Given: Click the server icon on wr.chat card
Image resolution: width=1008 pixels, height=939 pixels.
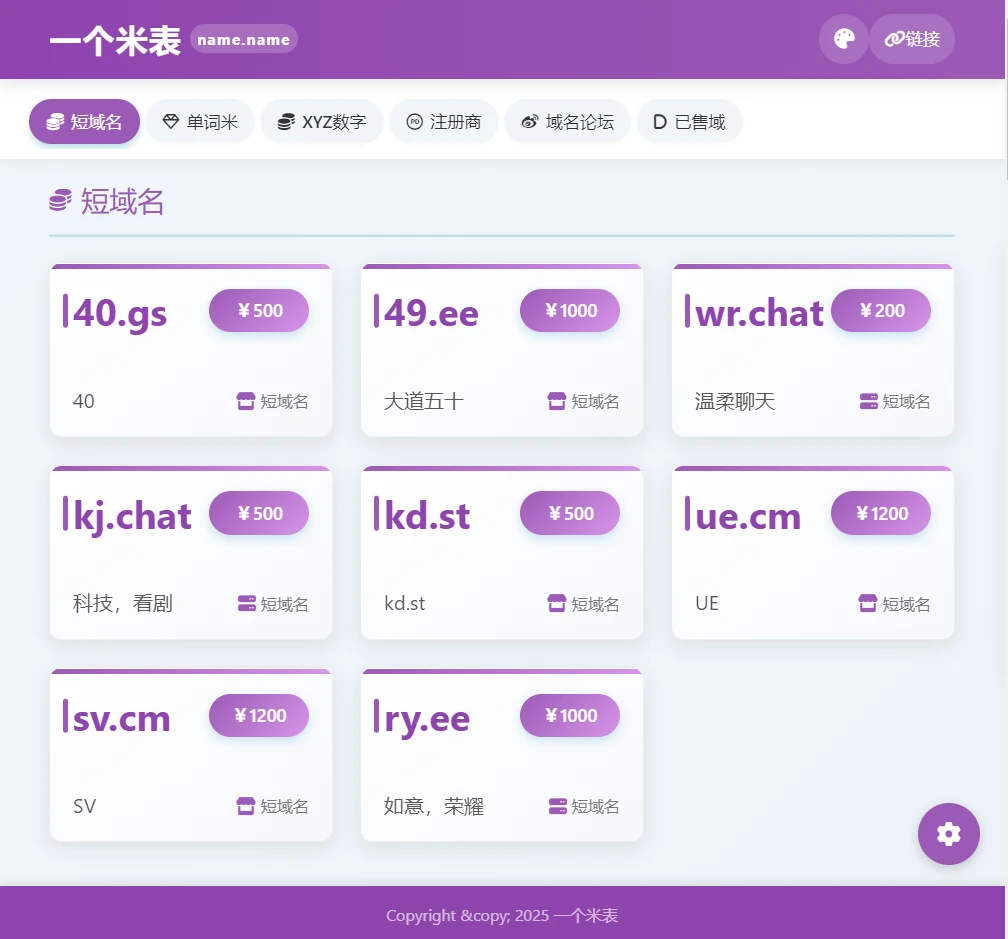Looking at the screenshot, I should pos(868,401).
